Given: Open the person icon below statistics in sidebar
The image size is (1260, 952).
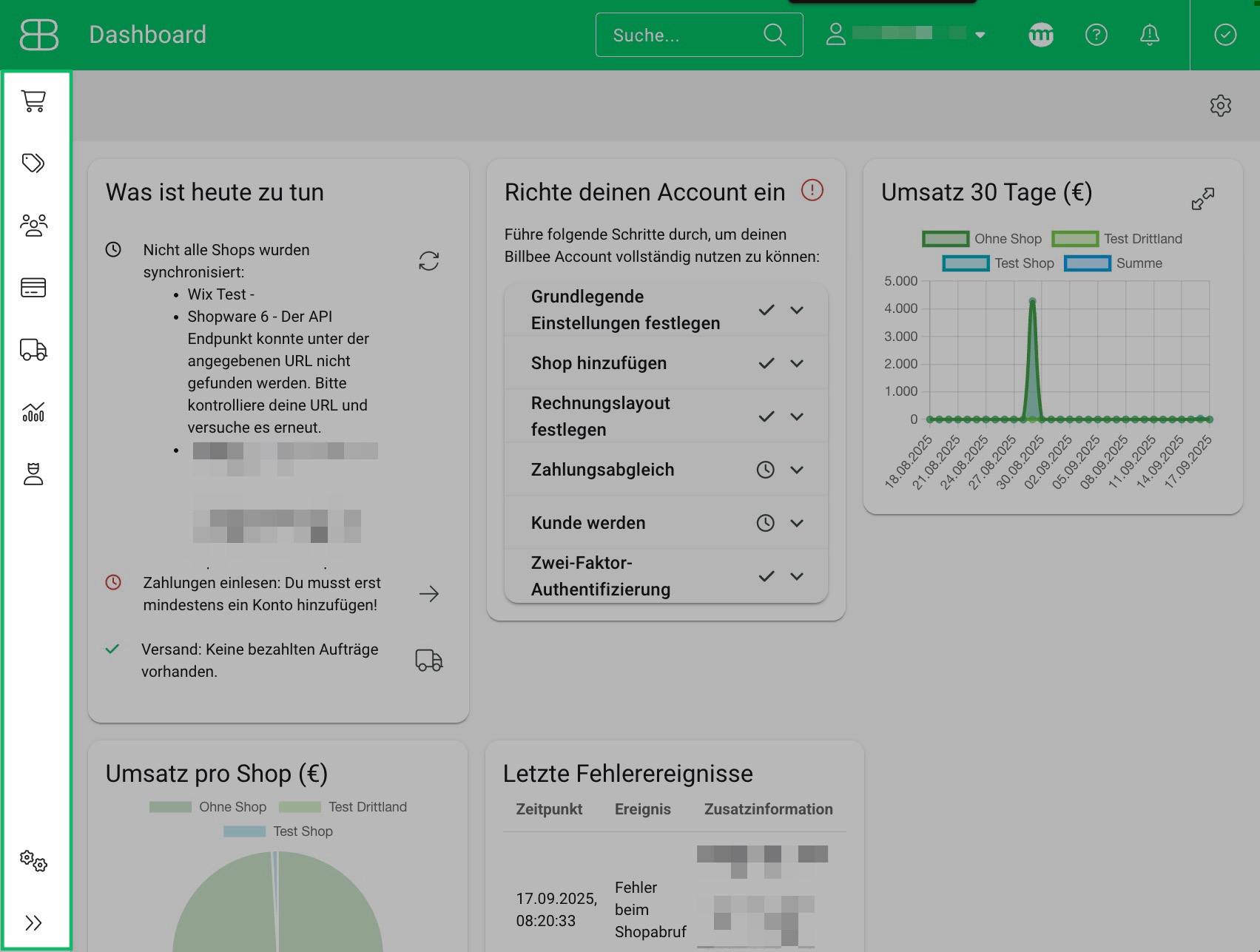Looking at the screenshot, I should pyautogui.click(x=33, y=474).
